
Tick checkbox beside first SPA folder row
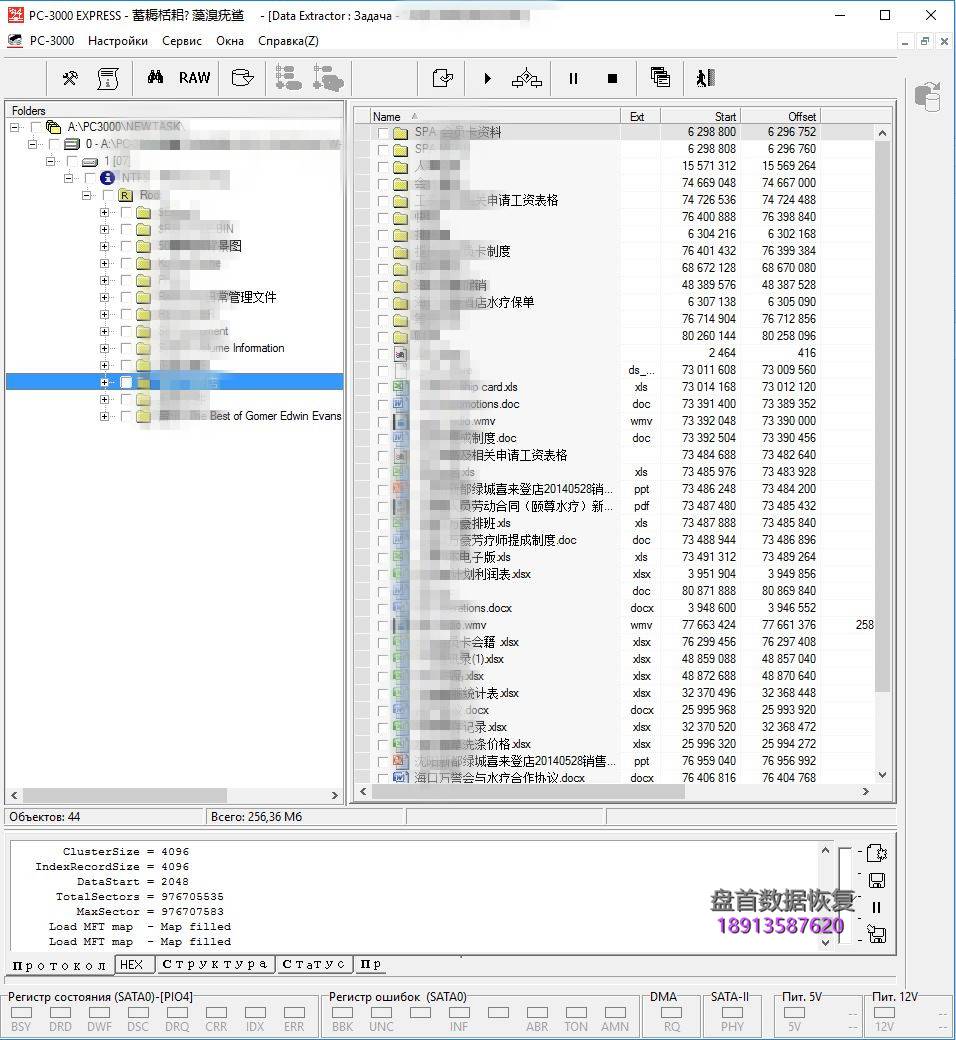383,133
